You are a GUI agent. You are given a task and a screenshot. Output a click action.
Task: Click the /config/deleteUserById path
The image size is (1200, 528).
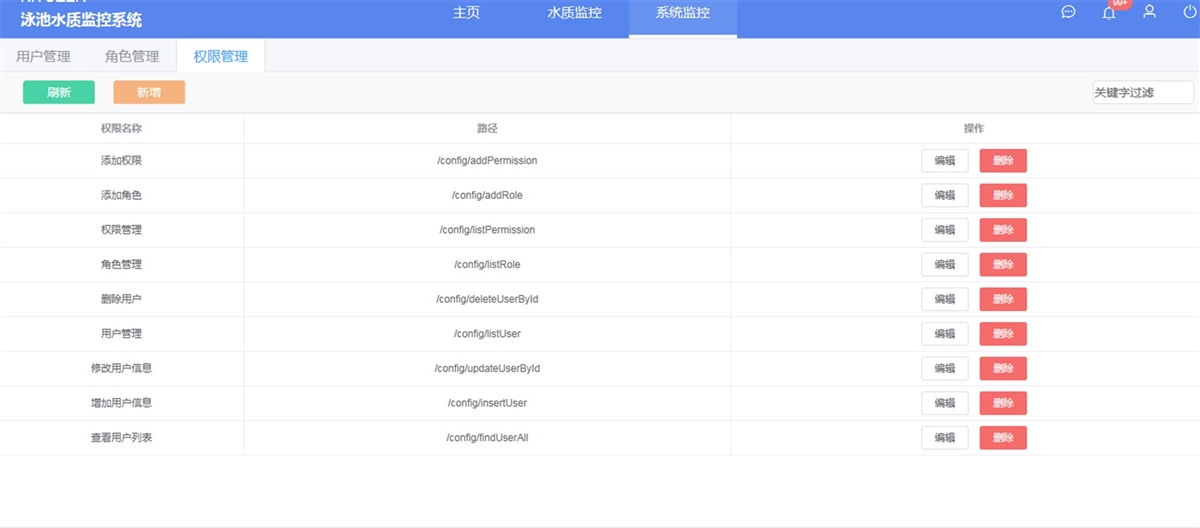[x=487, y=299]
